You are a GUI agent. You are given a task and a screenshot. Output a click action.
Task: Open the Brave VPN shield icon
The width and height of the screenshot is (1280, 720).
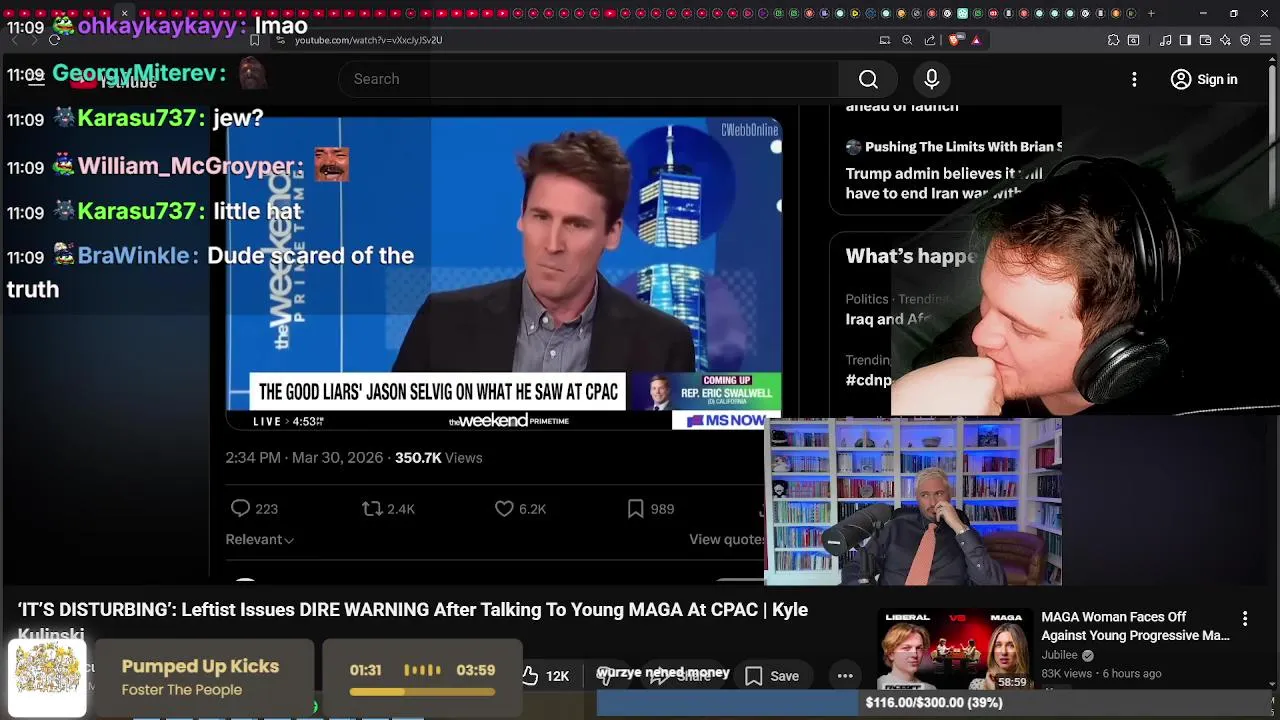click(x=1245, y=40)
